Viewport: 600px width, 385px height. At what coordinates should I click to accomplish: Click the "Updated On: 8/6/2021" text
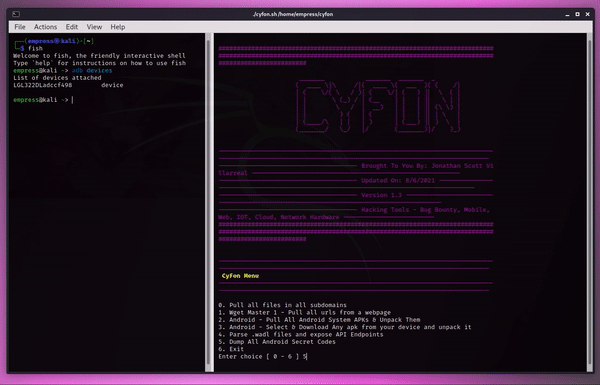tap(398, 180)
